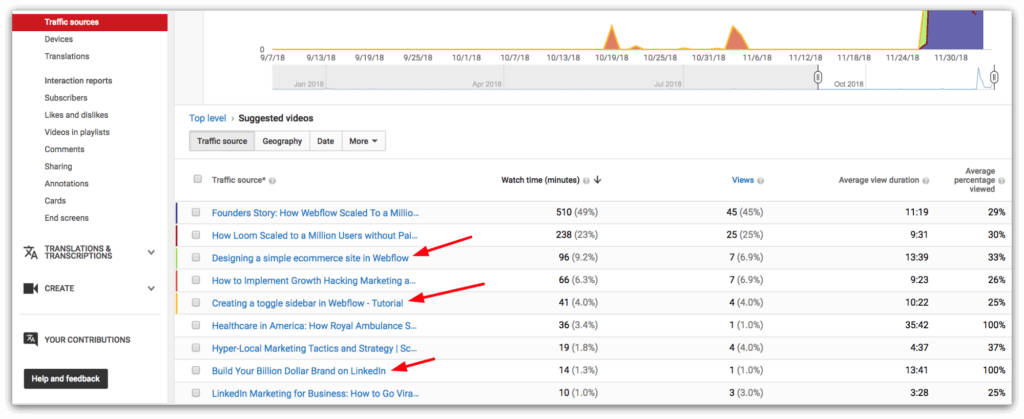Click the Translations & Transcriptions icon
This screenshot has height=419, width=1024.
coord(31,253)
